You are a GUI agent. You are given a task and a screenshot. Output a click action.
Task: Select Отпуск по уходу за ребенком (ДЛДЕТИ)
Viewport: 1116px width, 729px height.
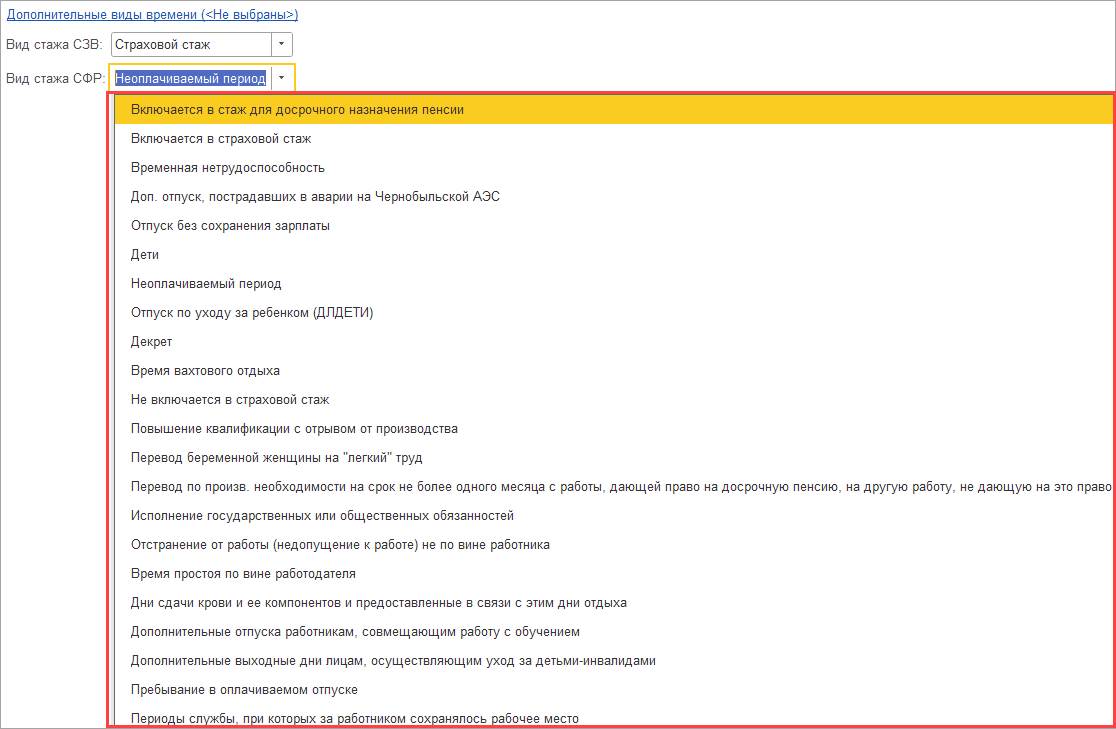614,313
